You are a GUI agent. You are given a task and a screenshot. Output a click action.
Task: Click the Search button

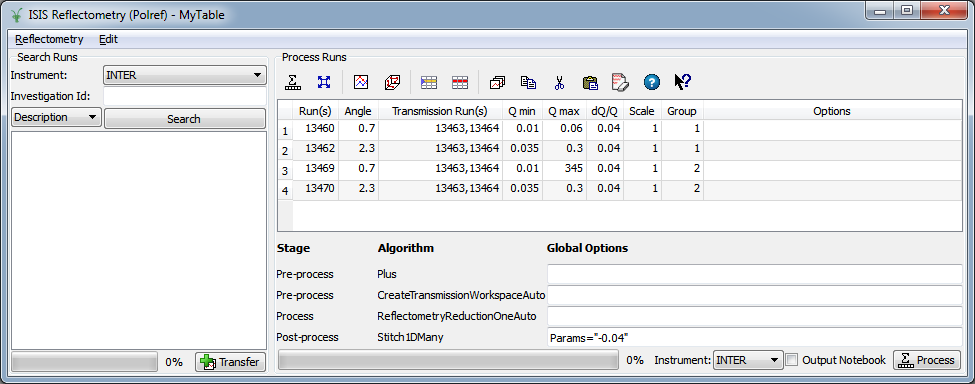point(184,119)
